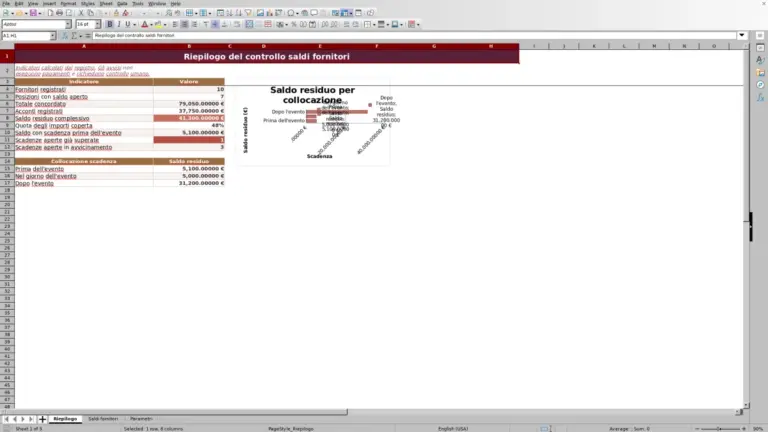
Task: Click the 'Saldo residuo per collocazione' chart
Action: [312, 122]
